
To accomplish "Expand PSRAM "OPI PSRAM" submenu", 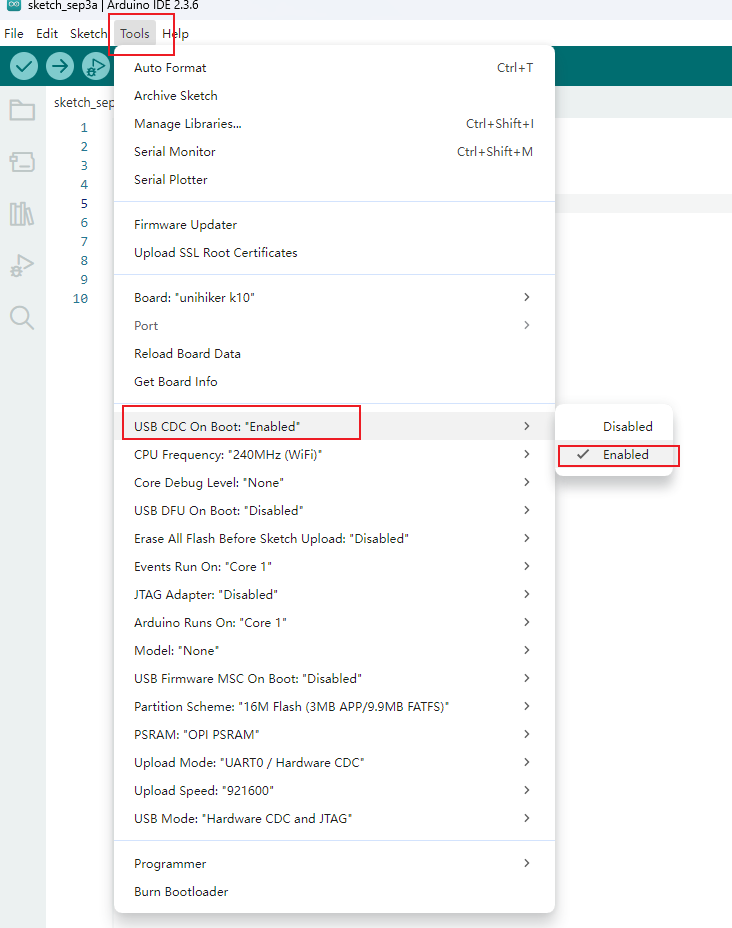I will [x=334, y=734].
